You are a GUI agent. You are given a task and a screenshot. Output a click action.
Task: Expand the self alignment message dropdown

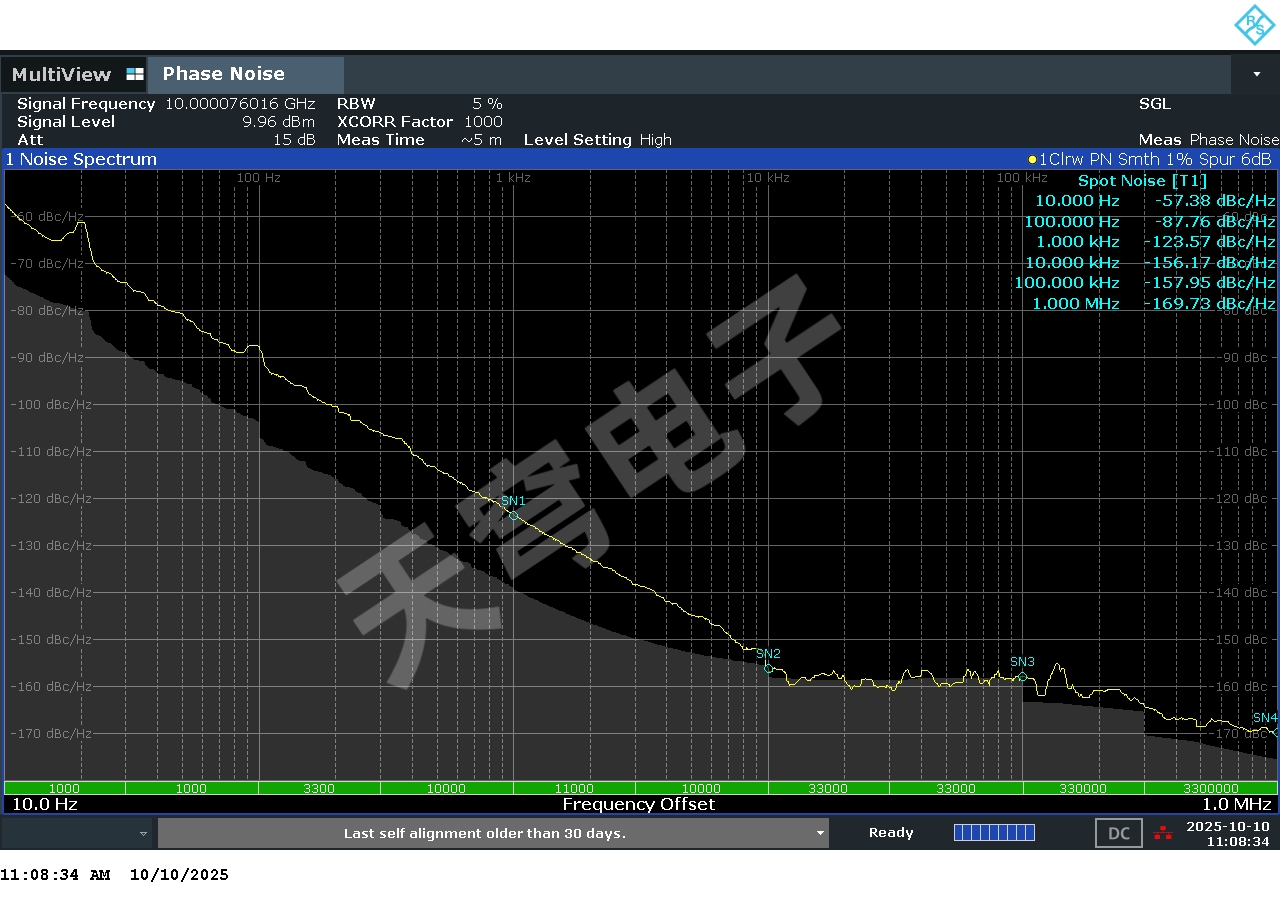point(820,833)
